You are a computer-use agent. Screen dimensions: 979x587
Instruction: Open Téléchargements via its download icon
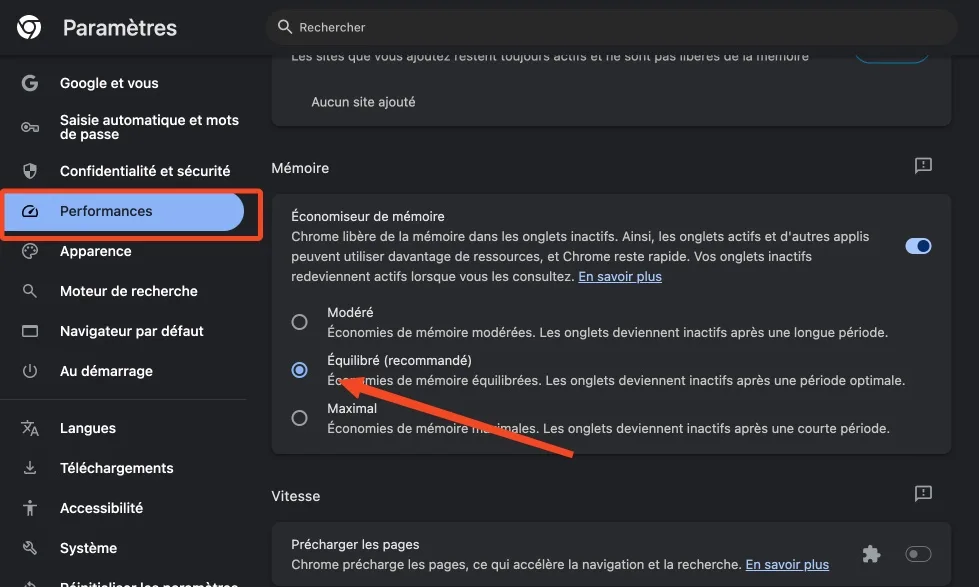pos(31,467)
